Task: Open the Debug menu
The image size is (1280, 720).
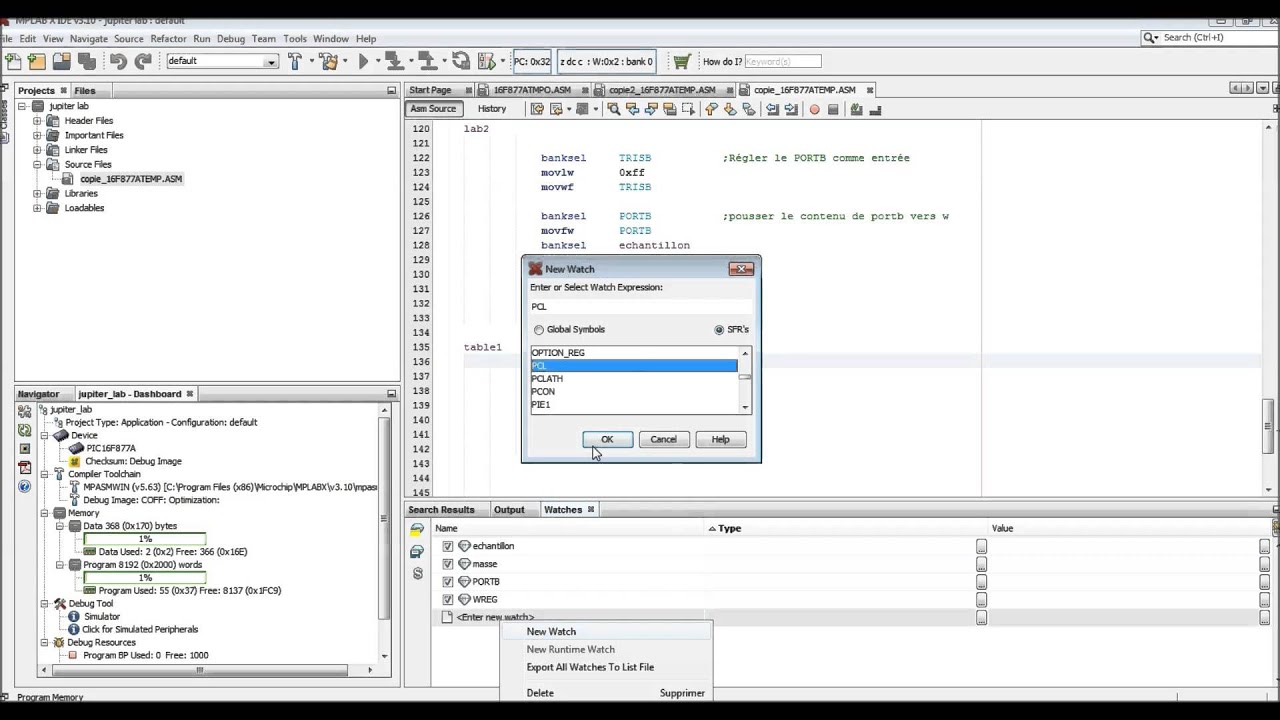Action: (231, 39)
